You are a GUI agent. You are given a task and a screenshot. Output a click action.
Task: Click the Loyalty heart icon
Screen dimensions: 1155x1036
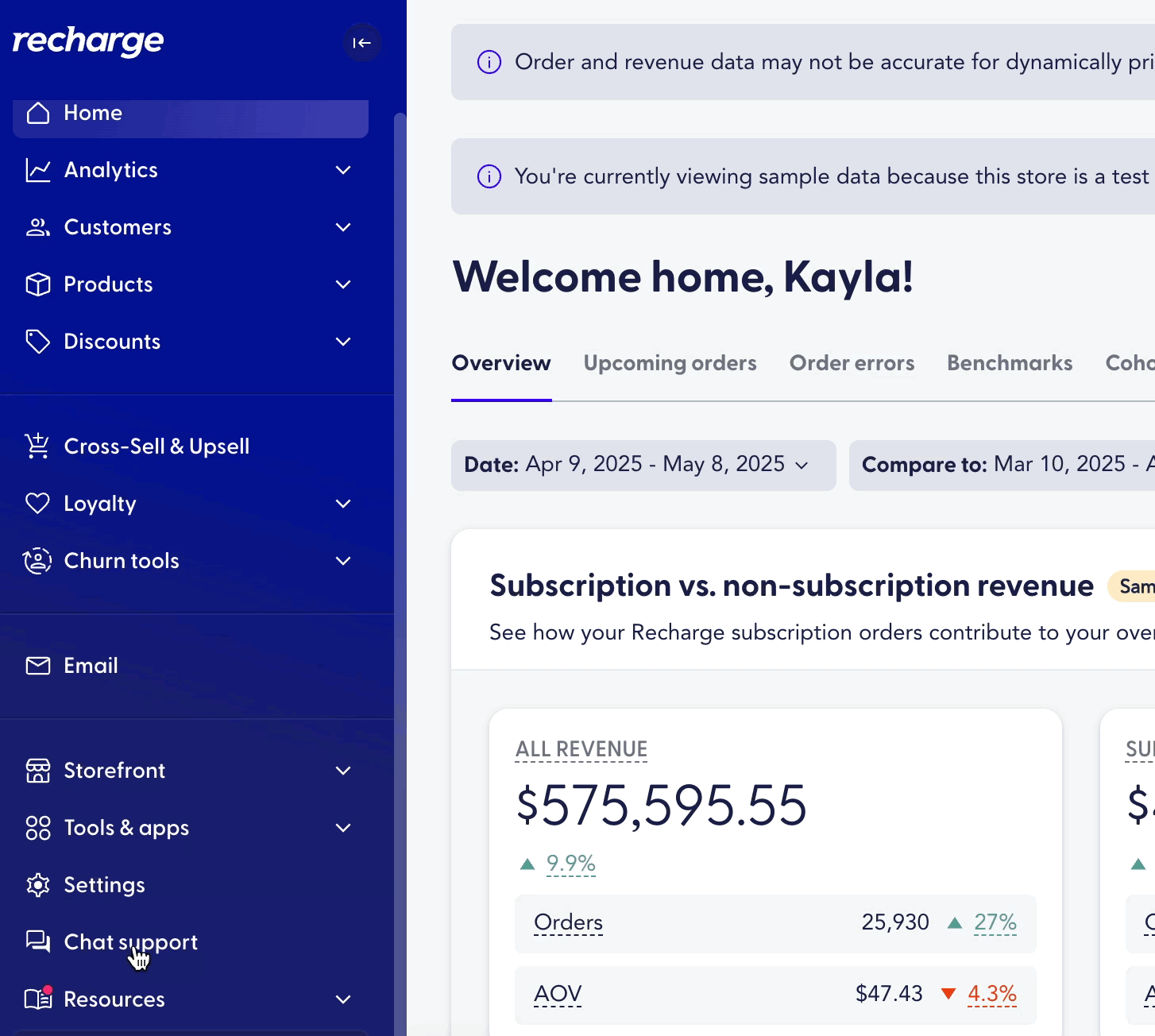(38, 504)
